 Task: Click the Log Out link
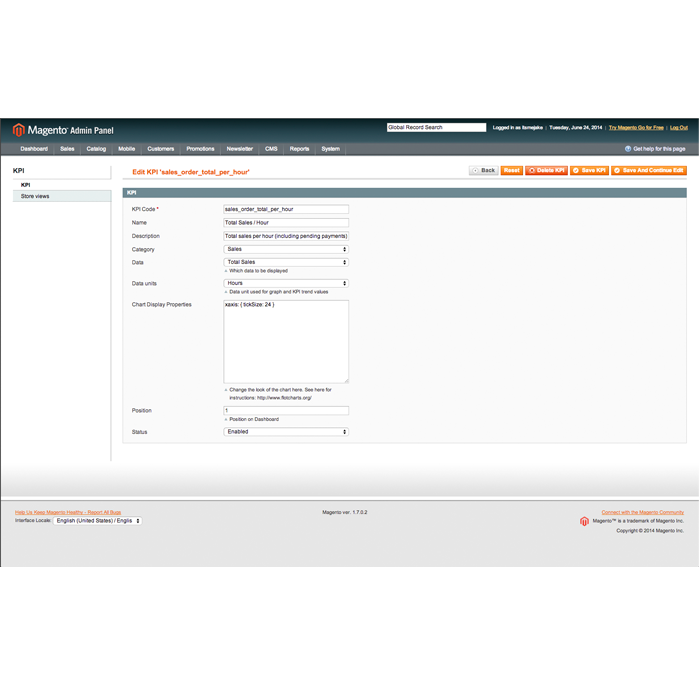(x=679, y=128)
